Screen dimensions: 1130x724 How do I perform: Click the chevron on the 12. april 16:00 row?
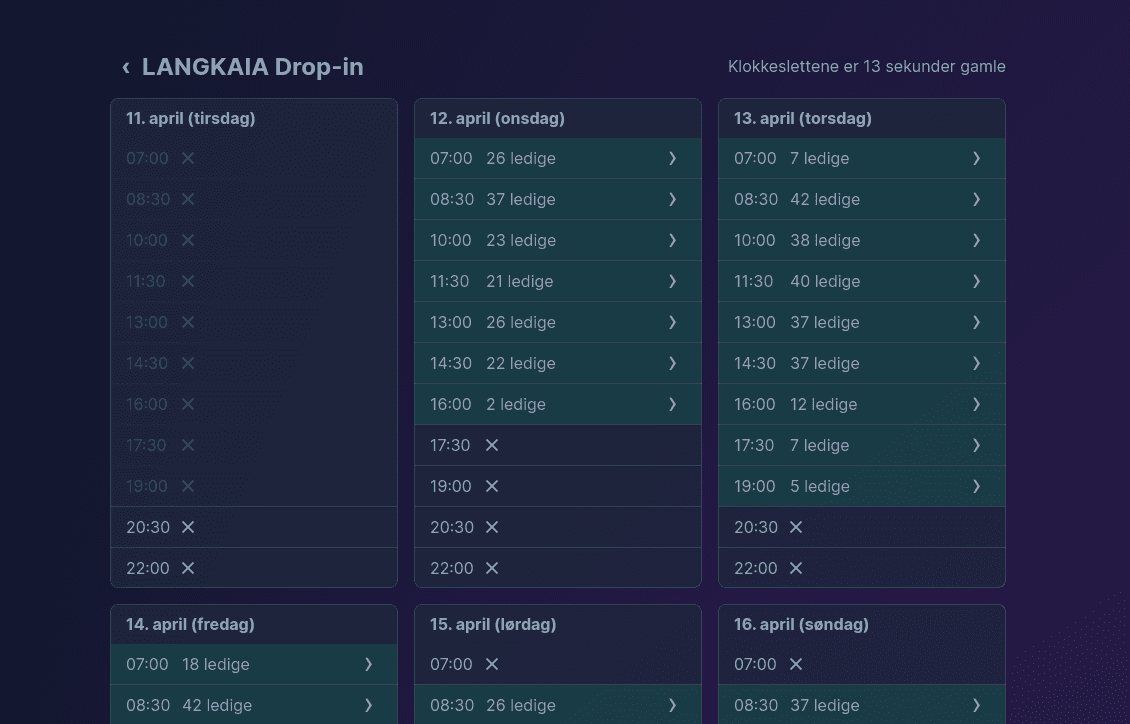[672, 405]
